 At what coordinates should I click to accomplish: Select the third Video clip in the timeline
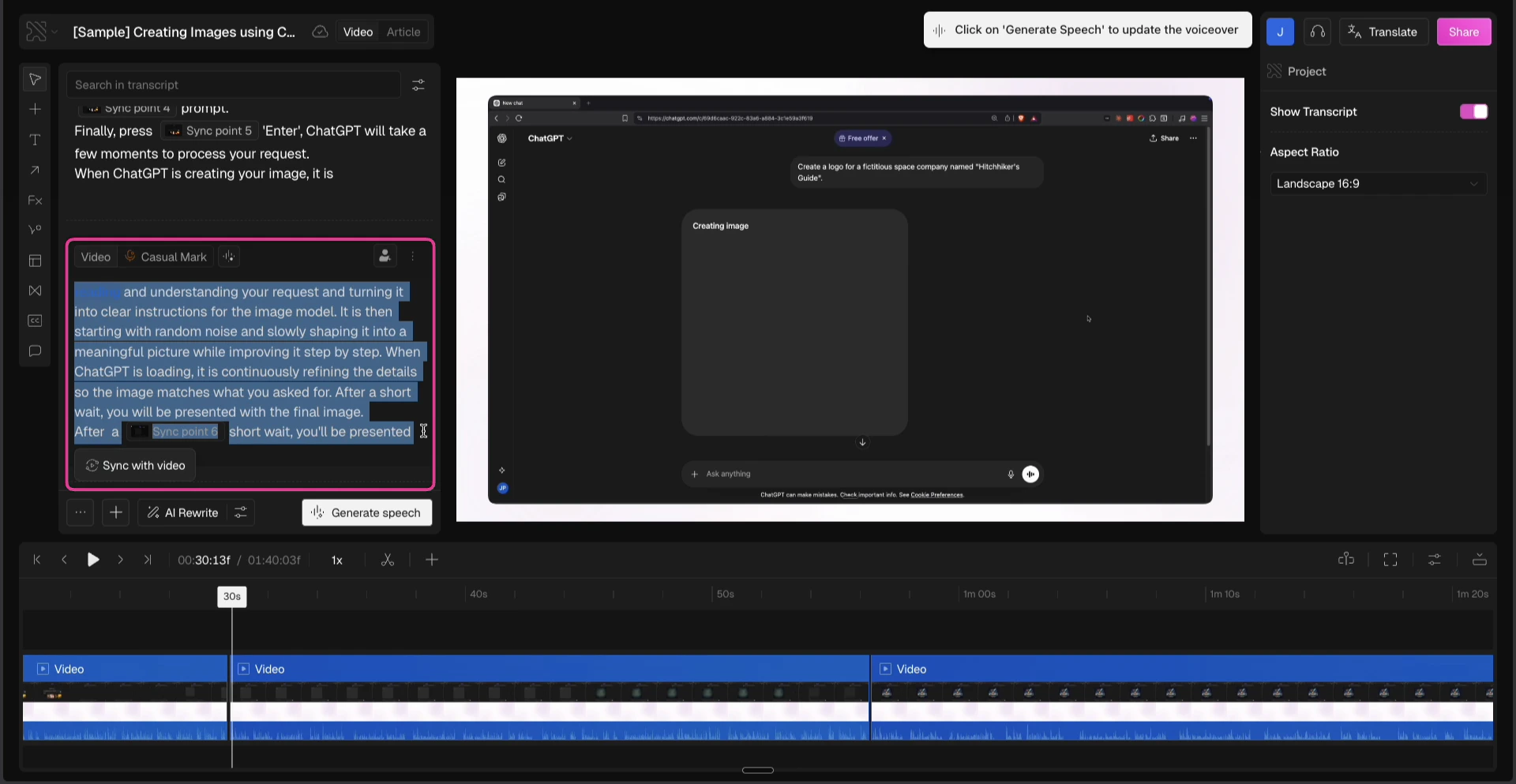point(1182,697)
